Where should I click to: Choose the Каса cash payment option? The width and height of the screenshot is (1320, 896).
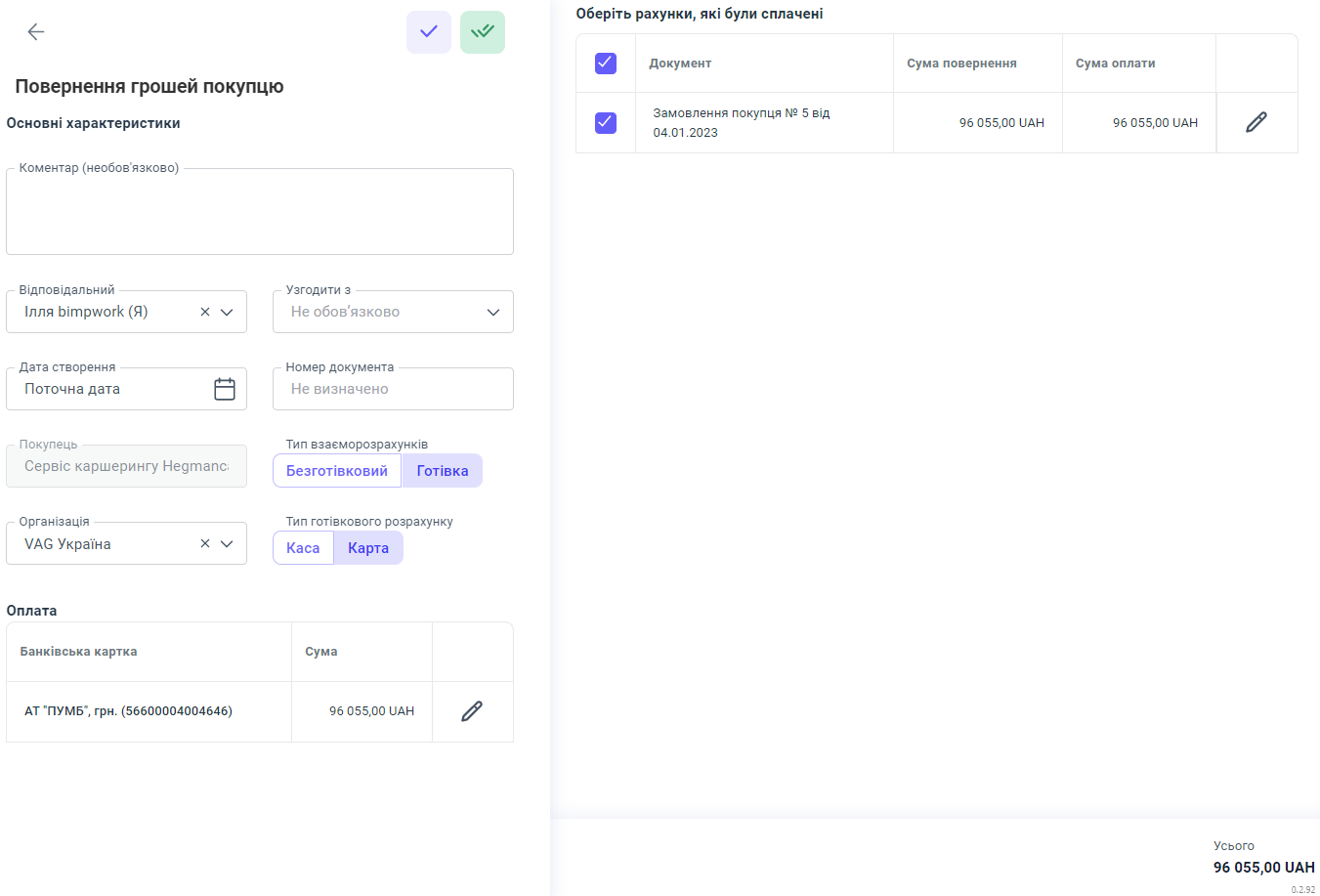[x=303, y=548]
